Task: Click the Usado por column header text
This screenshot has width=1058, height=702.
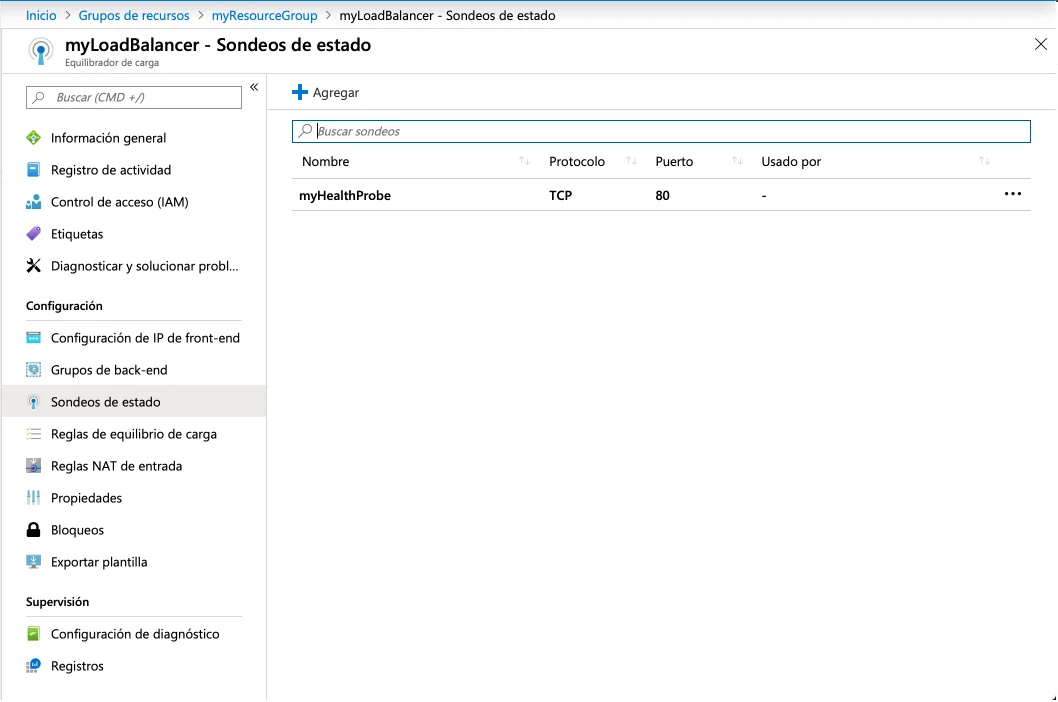Action: [x=791, y=161]
